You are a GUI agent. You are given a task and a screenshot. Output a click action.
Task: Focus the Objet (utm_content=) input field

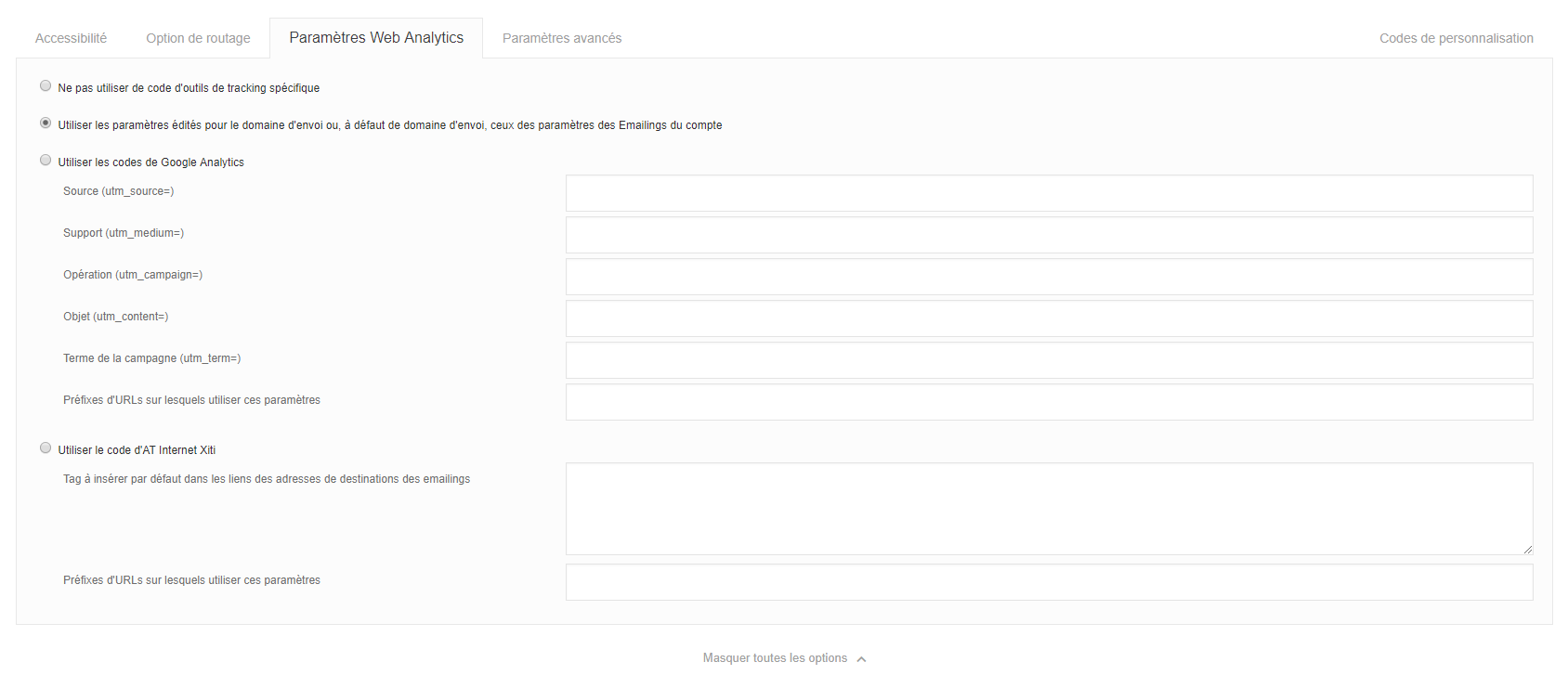click(1049, 318)
